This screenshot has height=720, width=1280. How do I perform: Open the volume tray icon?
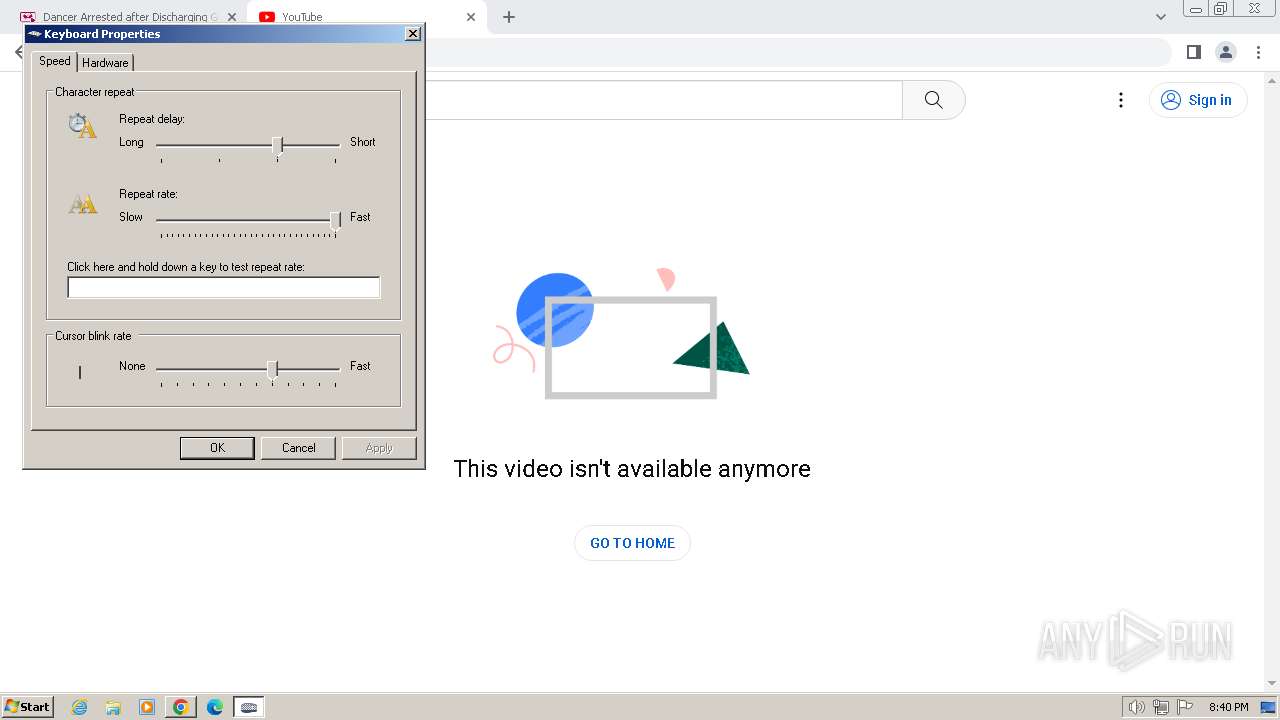[1136, 707]
